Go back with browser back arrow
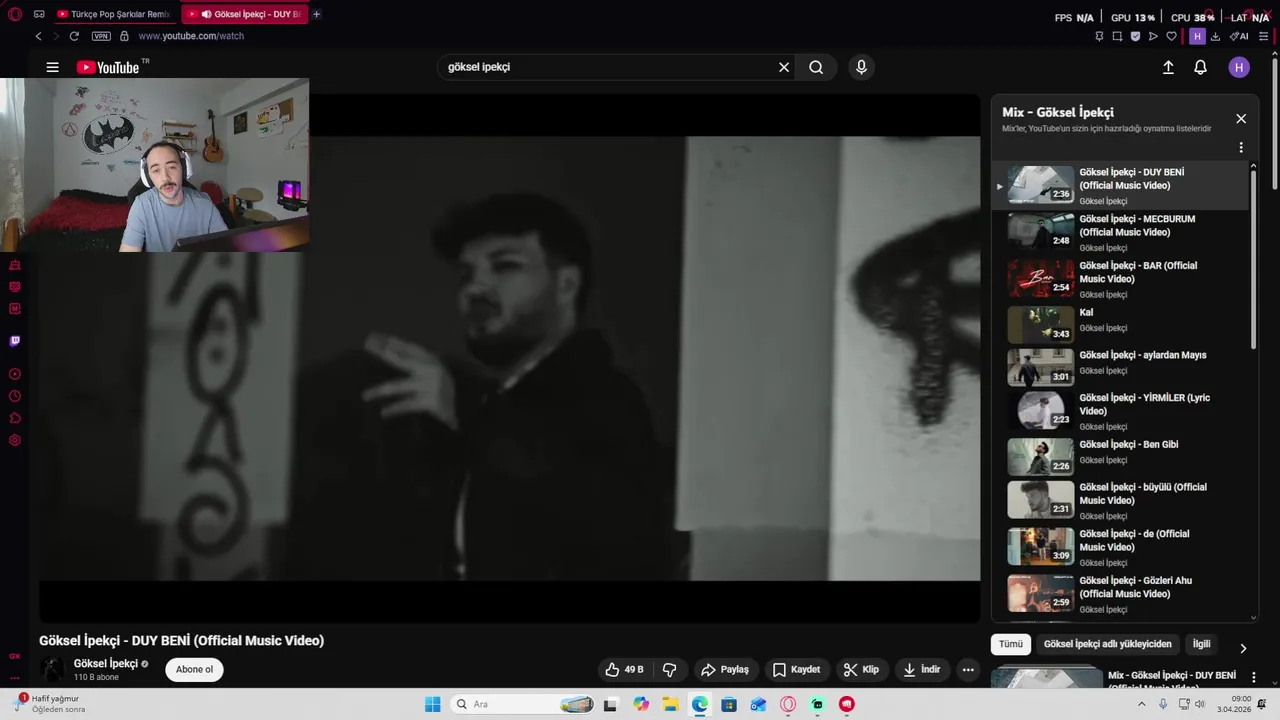Viewport: 1280px width, 720px height. [38, 36]
